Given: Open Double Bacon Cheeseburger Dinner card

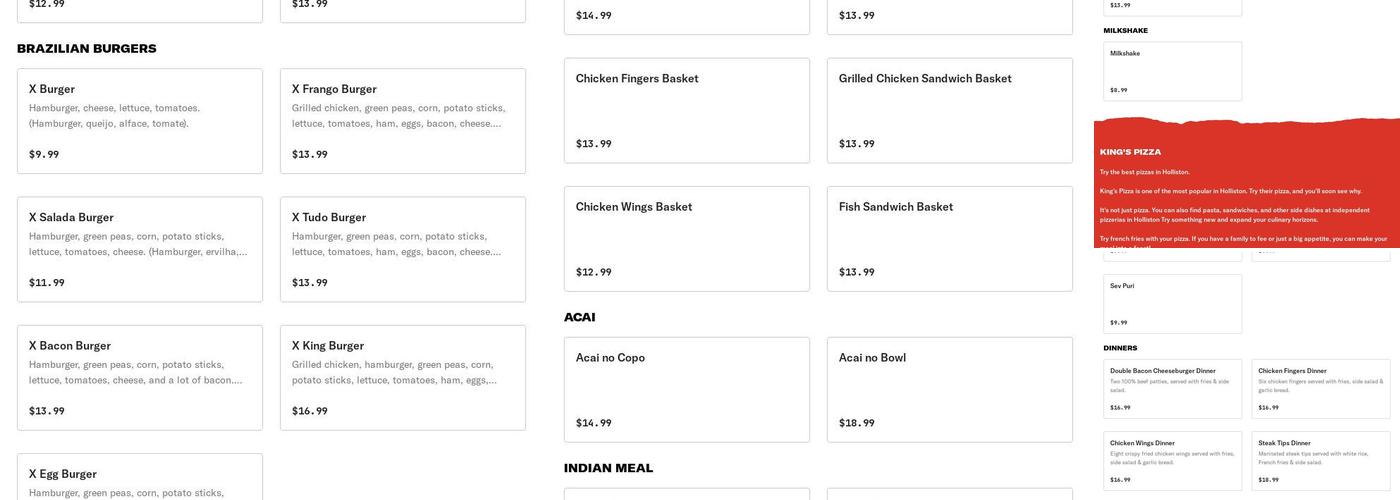Looking at the screenshot, I should pyautogui.click(x=1172, y=388).
